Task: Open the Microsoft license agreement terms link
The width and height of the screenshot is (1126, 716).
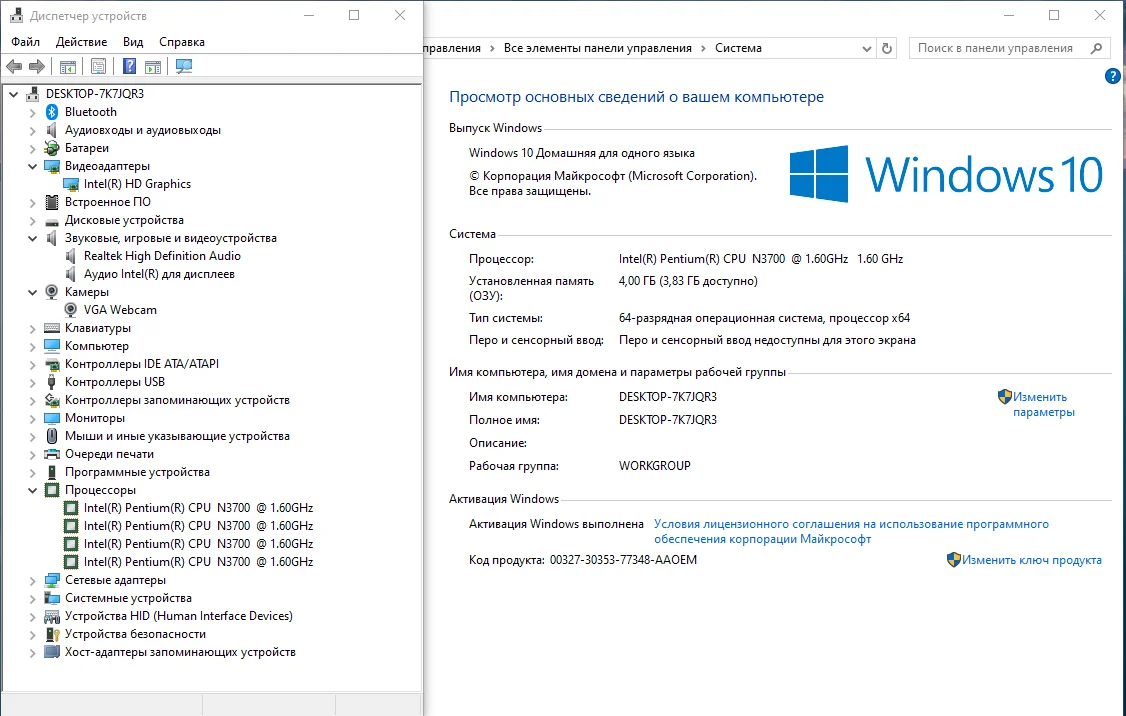Action: coord(851,531)
